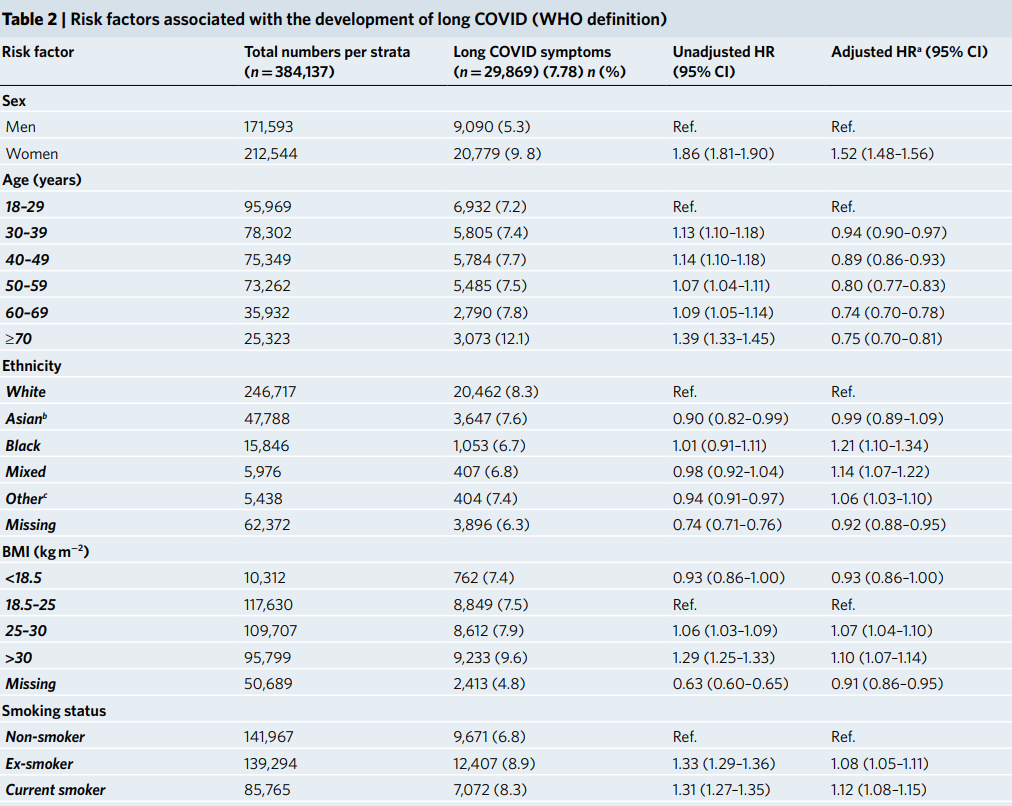Image resolution: width=1012 pixels, height=806 pixels.
Task: Click the Table 2 title text
Action: coord(335,19)
